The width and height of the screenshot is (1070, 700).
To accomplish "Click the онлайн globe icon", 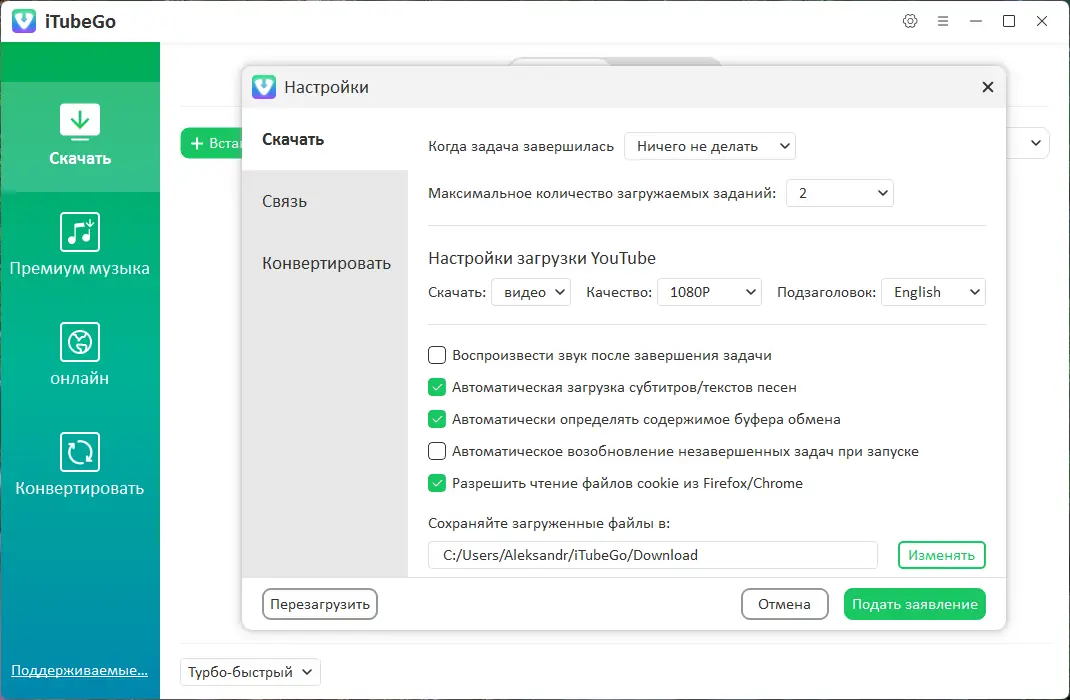I will tap(79, 340).
